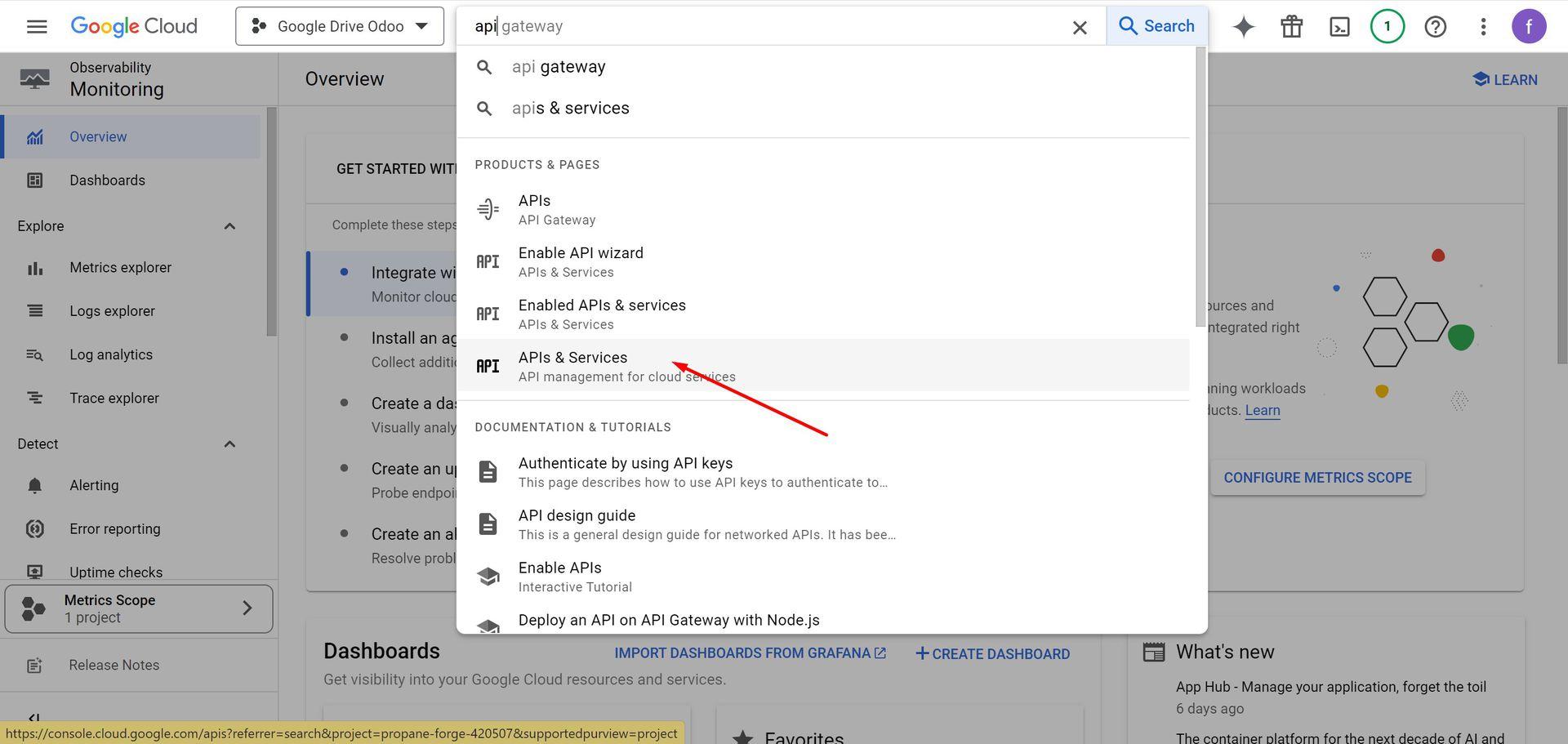Open Logs explorer
This screenshot has height=744, width=1568.
pos(132,311)
